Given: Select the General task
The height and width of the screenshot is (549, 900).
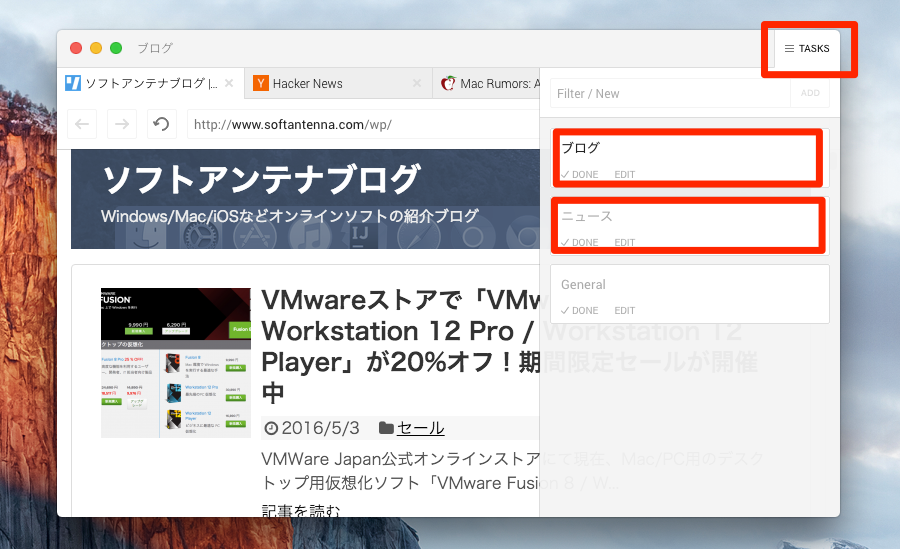Looking at the screenshot, I should point(689,294).
